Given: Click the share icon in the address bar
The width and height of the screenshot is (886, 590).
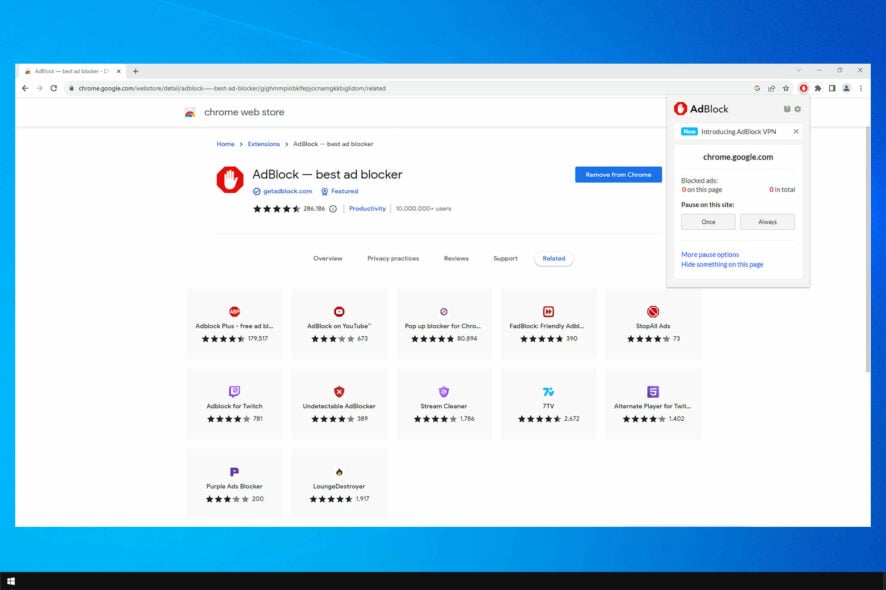Looking at the screenshot, I should pyautogui.click(x=771, y=88).
